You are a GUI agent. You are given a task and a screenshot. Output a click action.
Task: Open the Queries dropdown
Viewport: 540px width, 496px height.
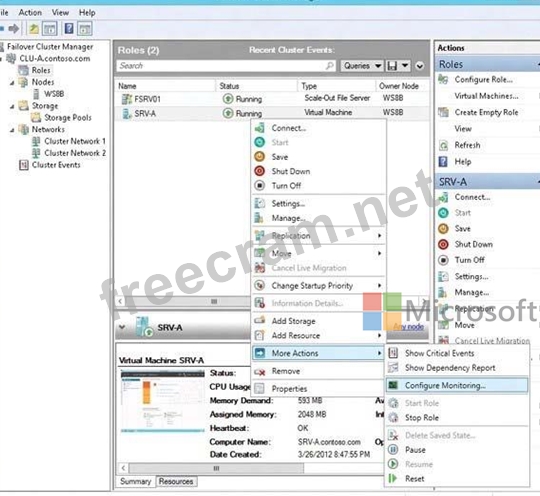362,65
